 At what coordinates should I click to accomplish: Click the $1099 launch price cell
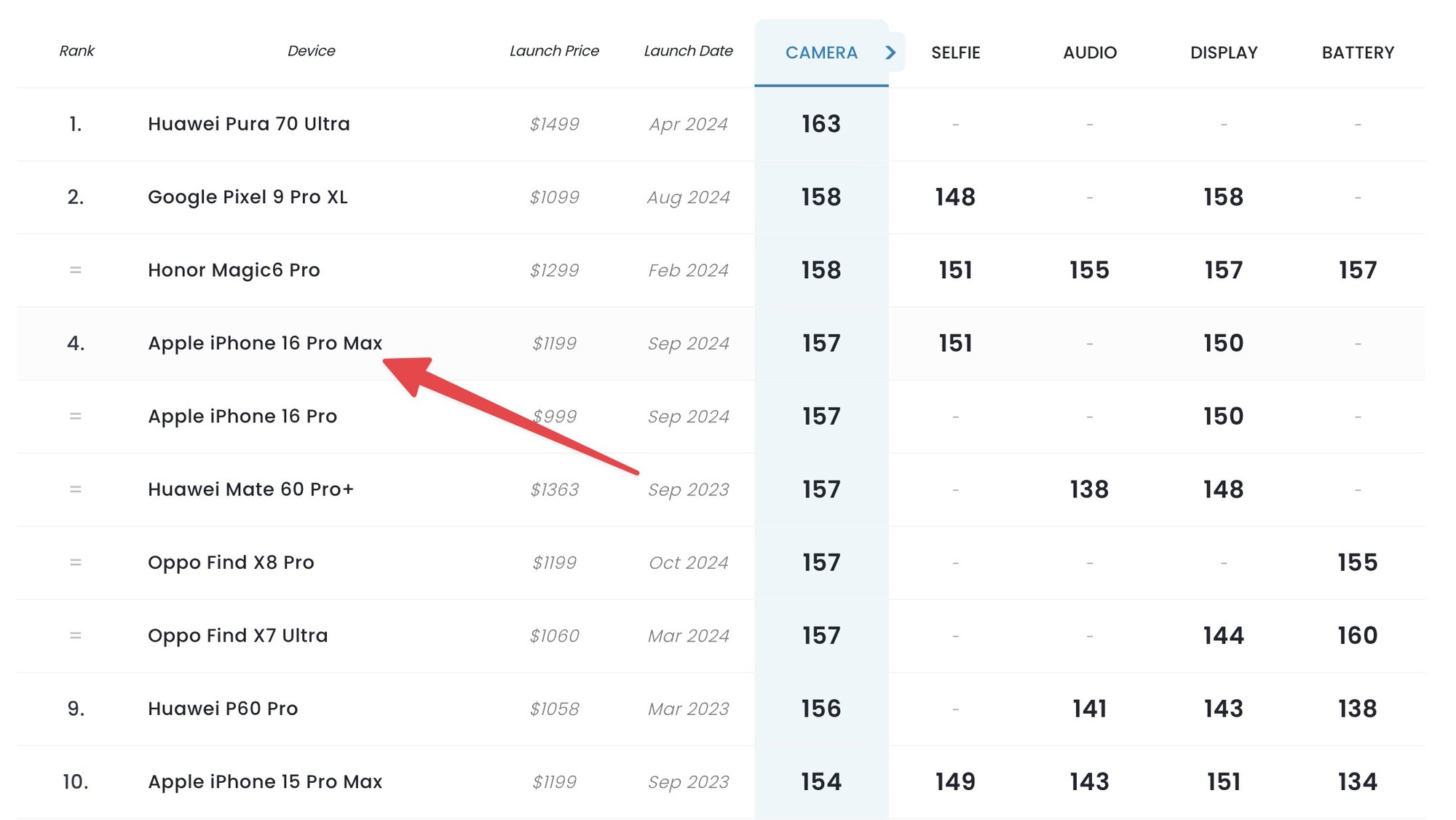coord(554,197)
